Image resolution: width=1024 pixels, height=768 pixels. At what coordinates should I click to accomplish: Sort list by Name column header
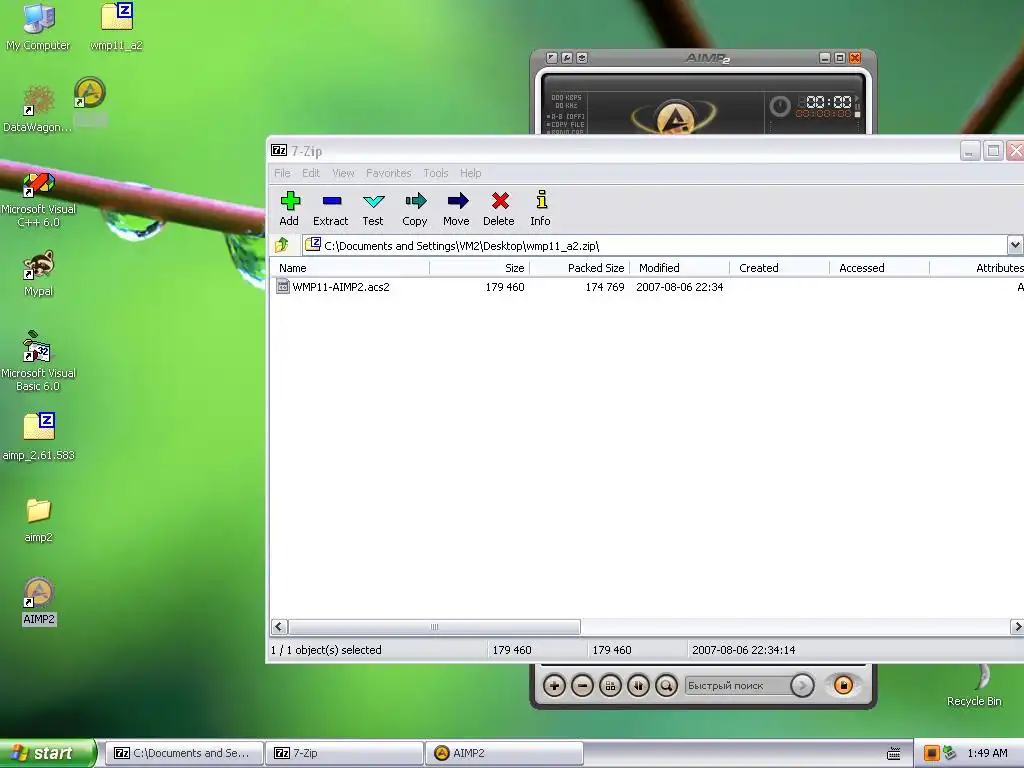coord(349,268)
